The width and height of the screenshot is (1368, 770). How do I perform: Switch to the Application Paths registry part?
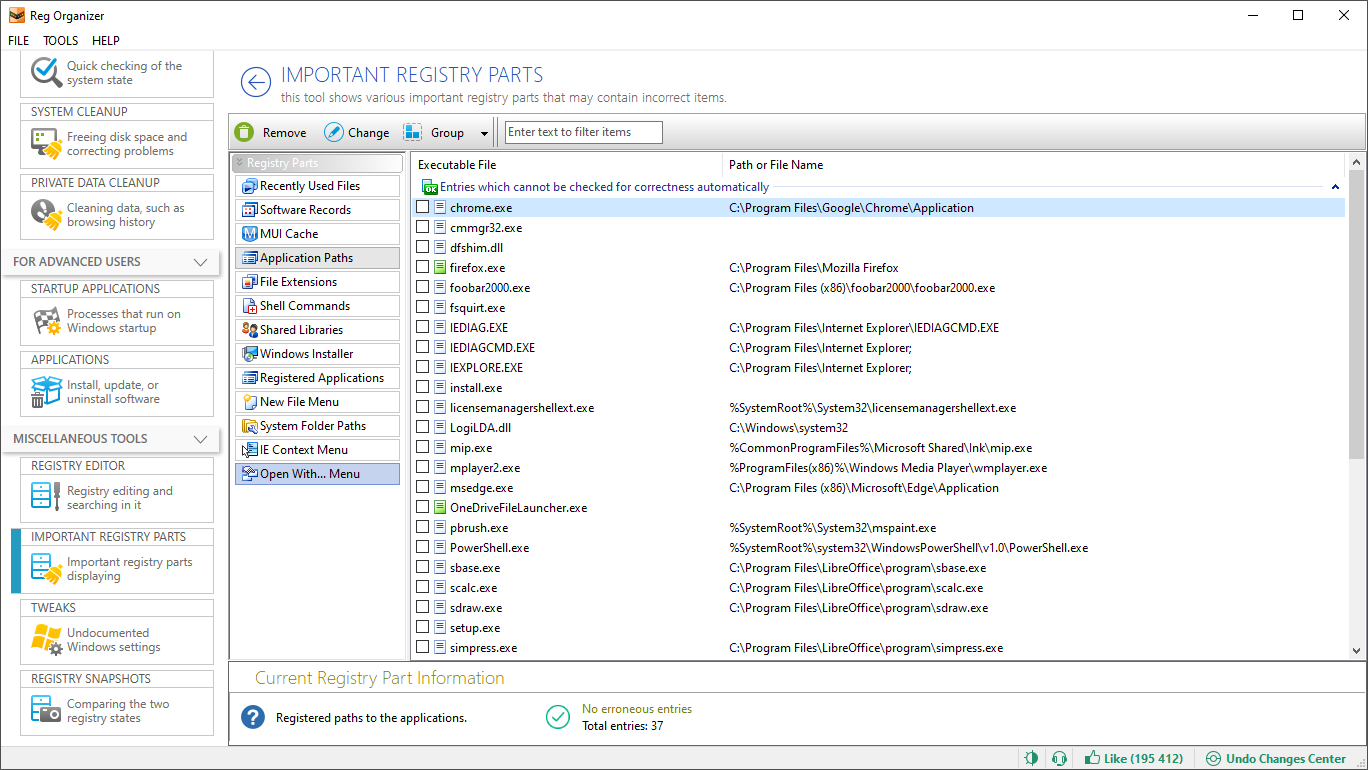pyautogui.click(x=317, y=257)
